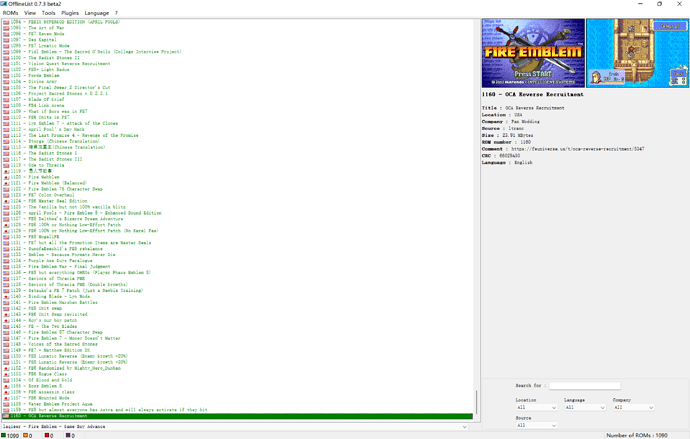Image resolution: width=690 pixels, height=439 pixels.
Task: Close the OfflineList window
Action: (679, 4)
